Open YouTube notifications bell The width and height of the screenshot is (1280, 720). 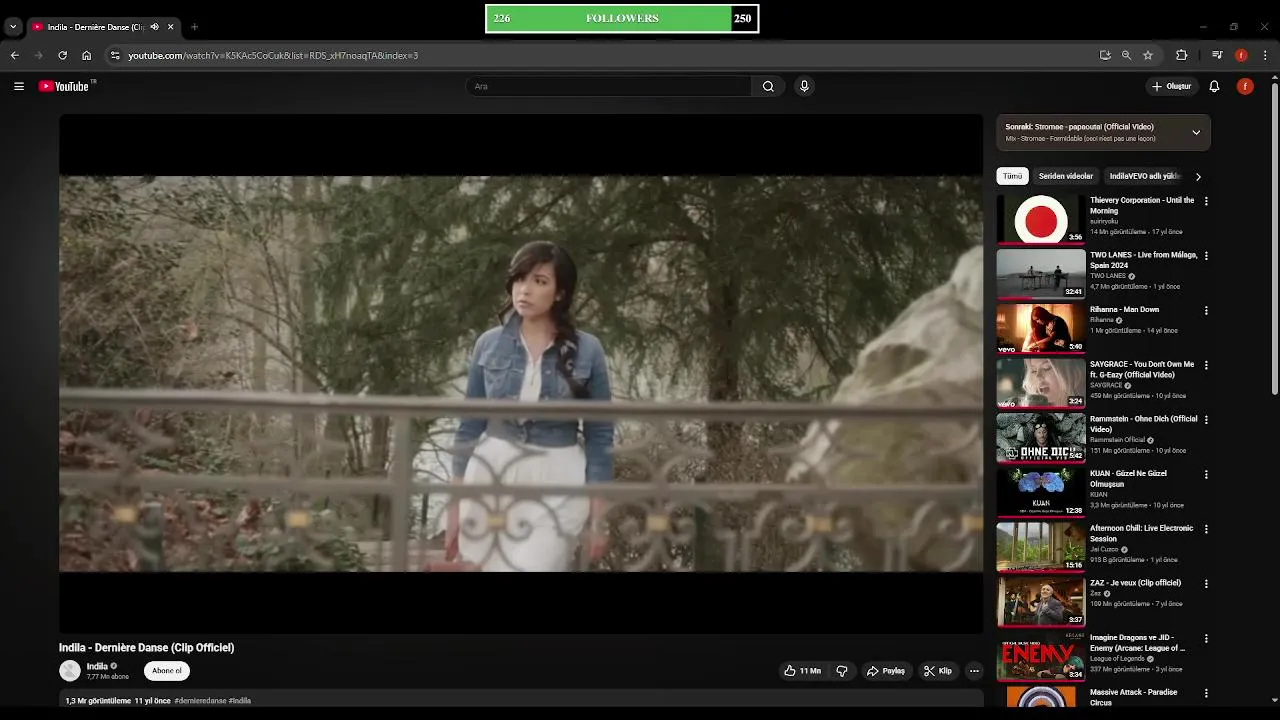[x=1214, y=86]
